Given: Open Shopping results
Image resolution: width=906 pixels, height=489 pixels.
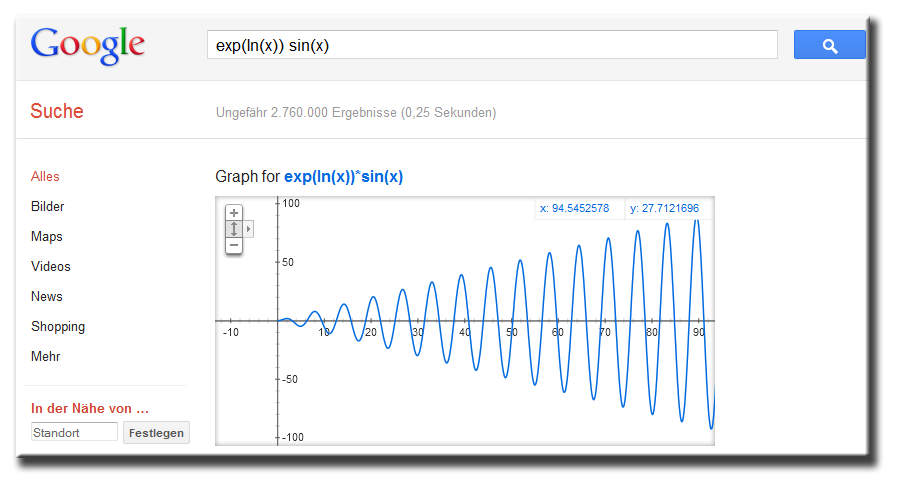Looking at the screenshot, I should 57,326.
